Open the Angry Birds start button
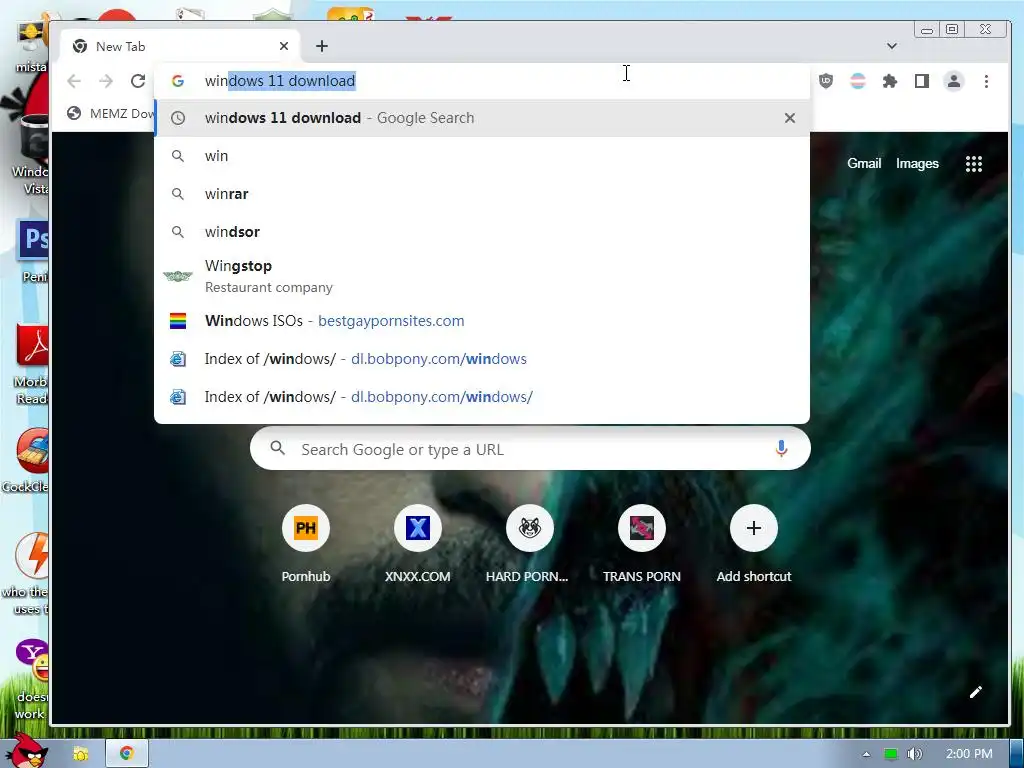Screen dimensions: 1024x768 [26, 750]
